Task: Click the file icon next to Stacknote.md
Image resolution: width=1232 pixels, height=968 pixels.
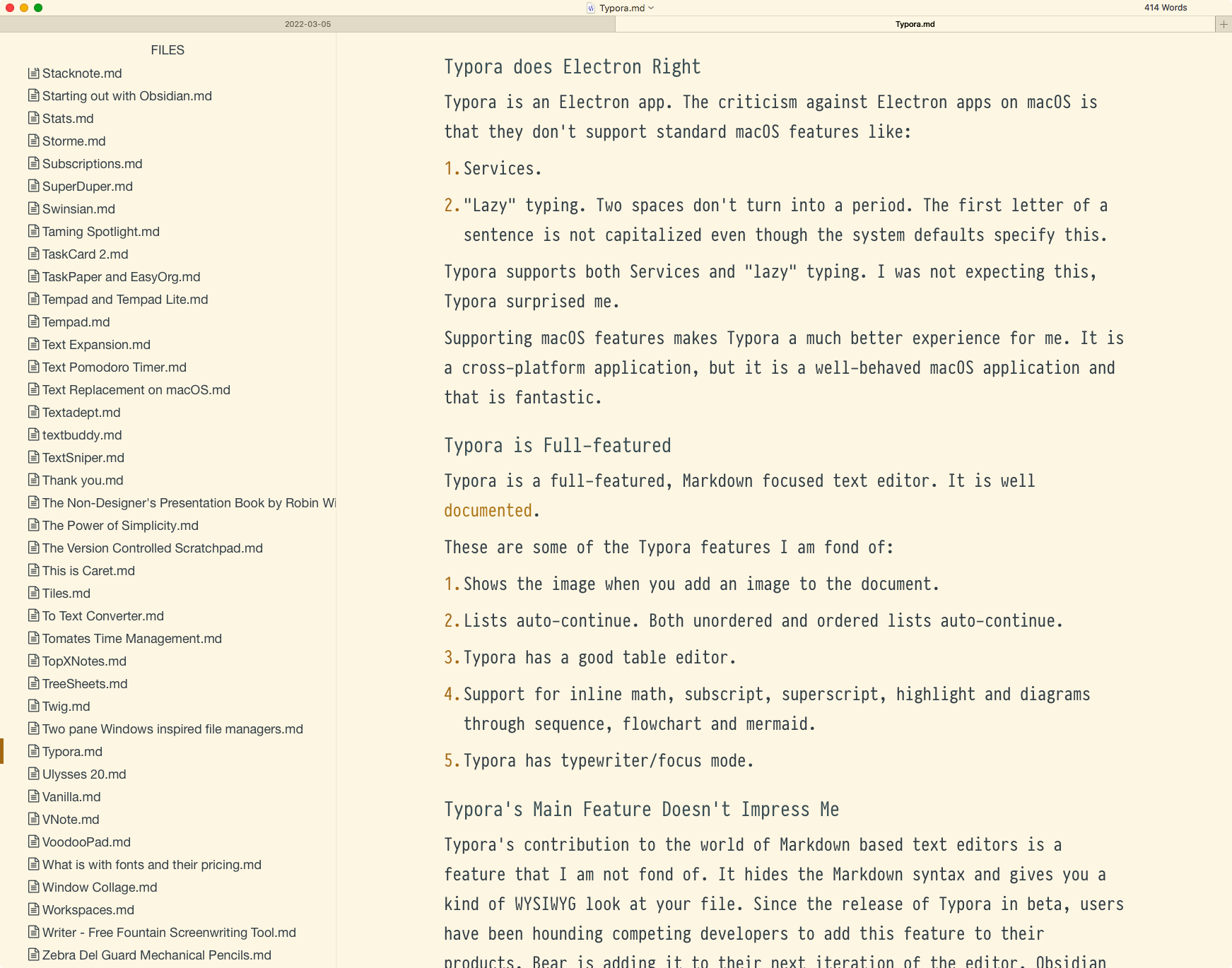Action: (x=33, y=73)
